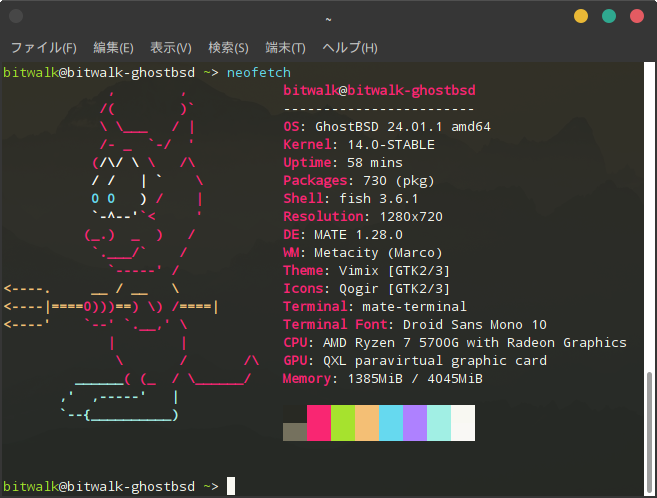Click the sky blue color block in palette
The height and width of the screenshot is (498, 657).
point(391,423)
